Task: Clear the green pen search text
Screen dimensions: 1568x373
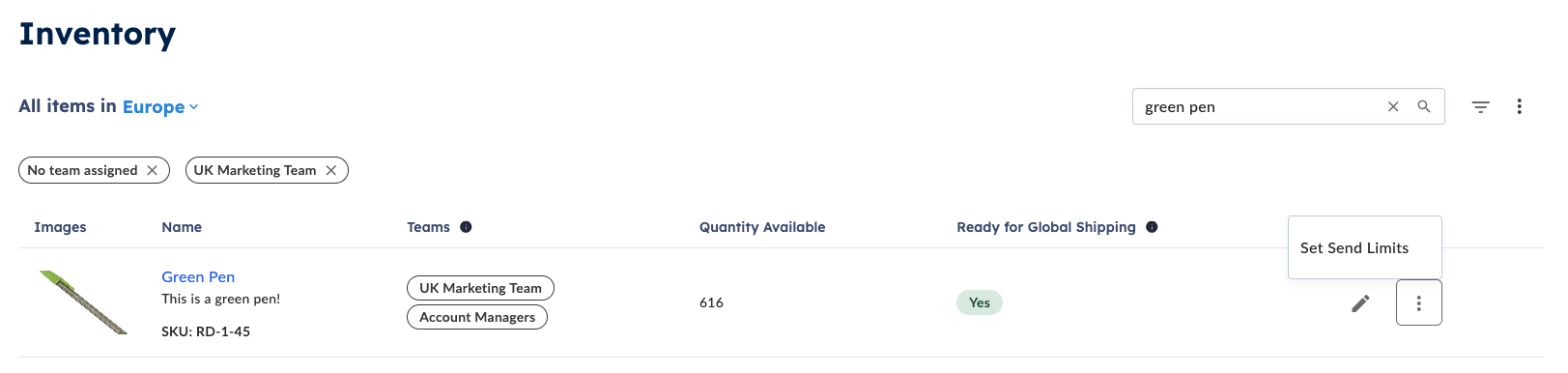Action: click(x=1393, y=106)
